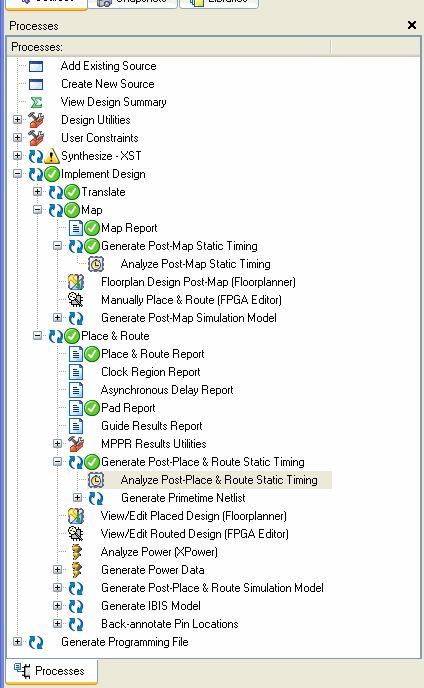424x688 pixels.
Task: Expand the Generate Programming File node
Action: (17, 642)
